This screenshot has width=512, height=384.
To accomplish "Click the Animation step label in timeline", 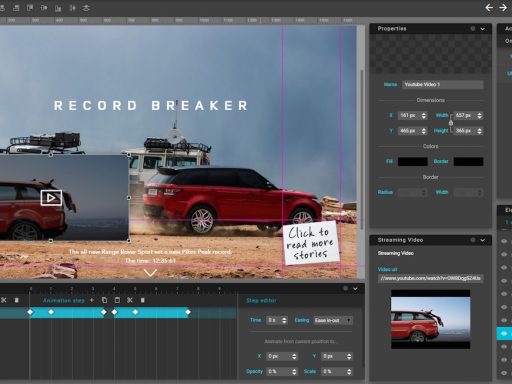I will coord(64,300).
